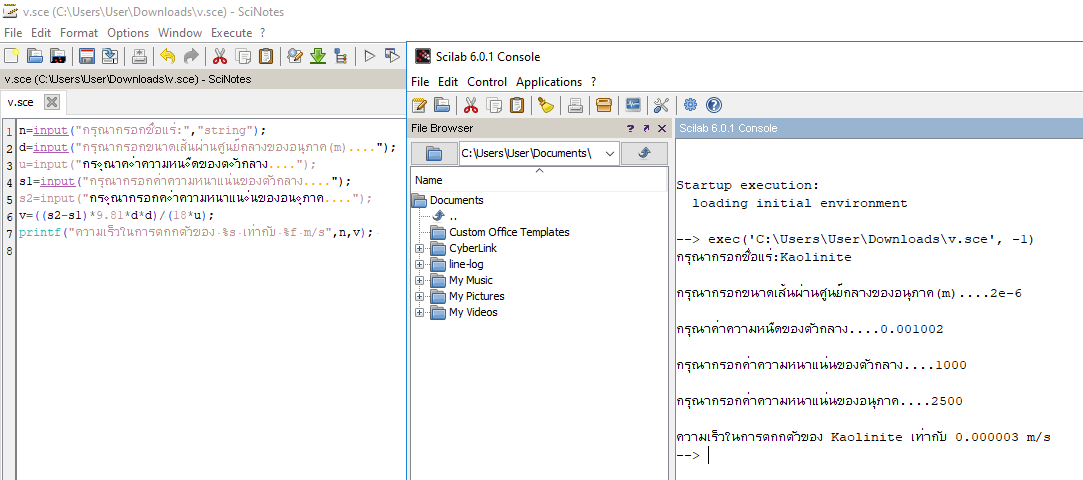Viewport: 1083px width, 480px height.
Task: Expand the My Pictures folder
Action: [x=419, y=296]
